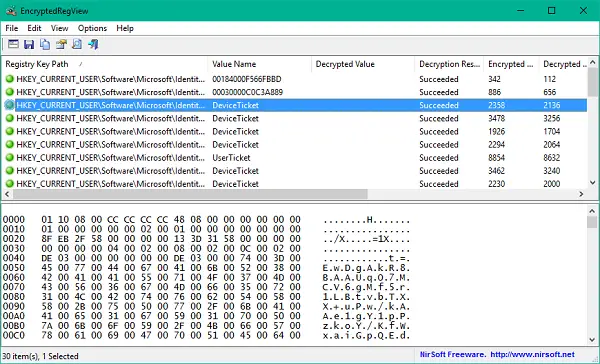
Task: Click ASCII text x.a.i.G.p.Q.E.d.
Action: click(366, 335)
